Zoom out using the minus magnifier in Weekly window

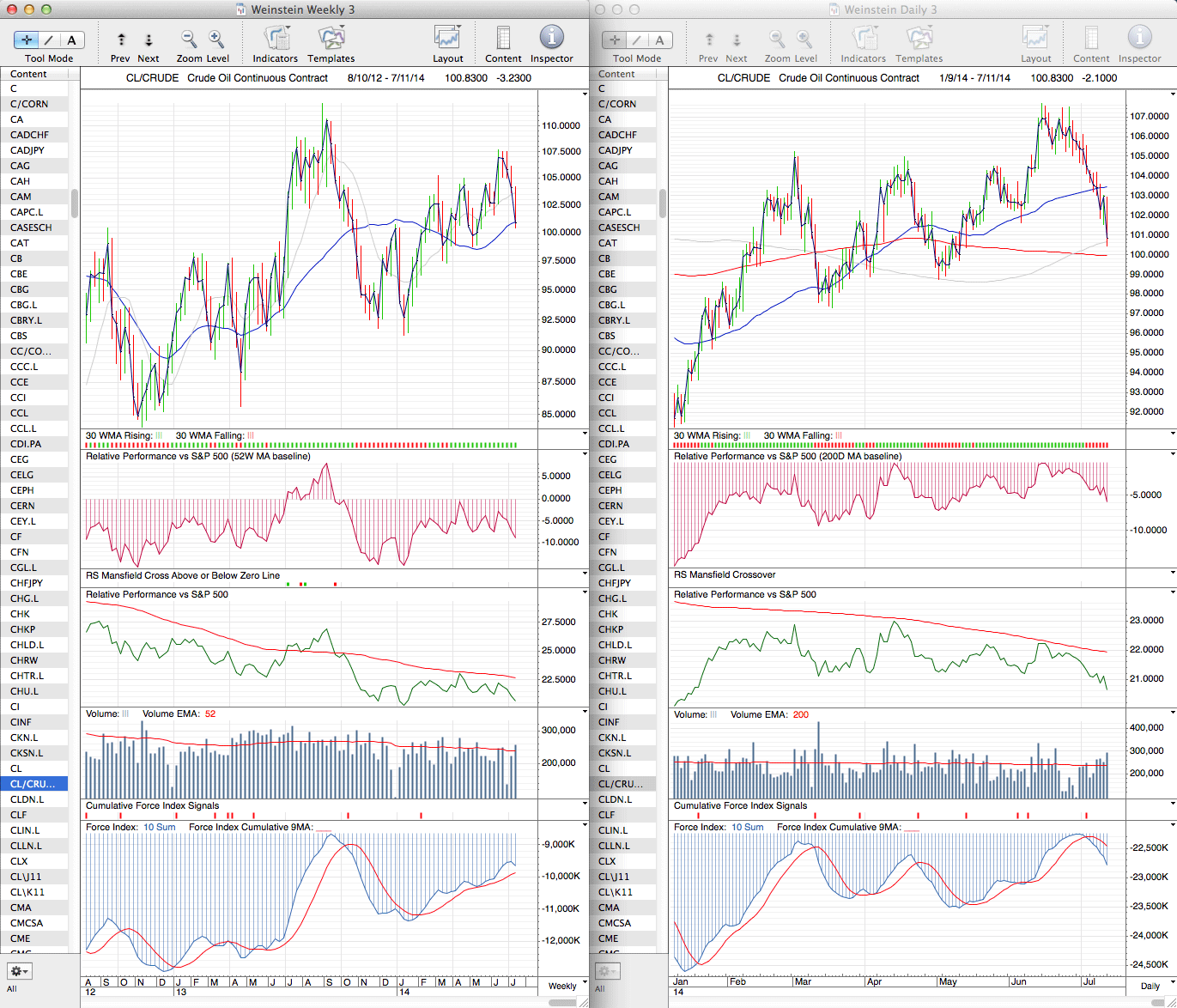189,39
